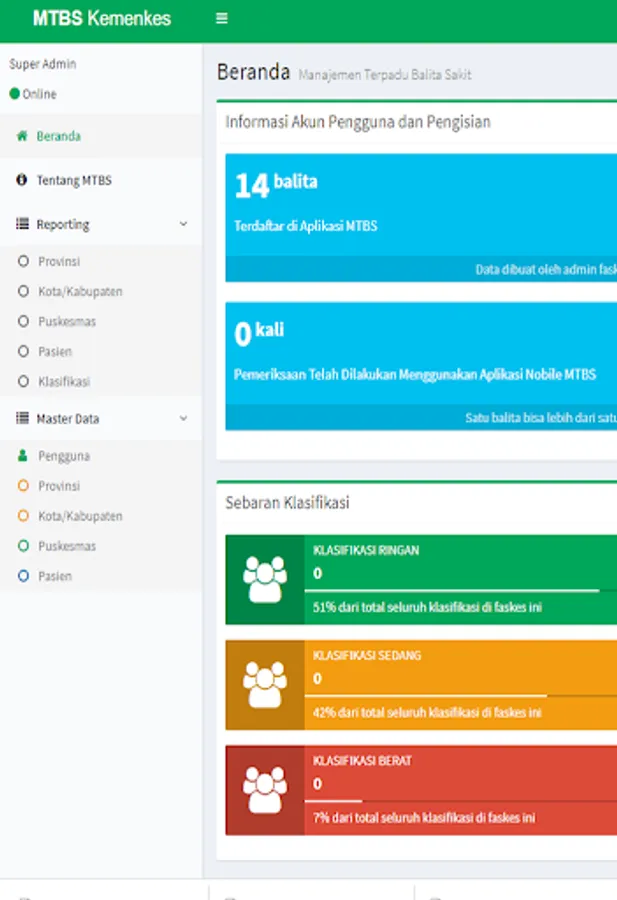Click the circle icon beside Reporting's Provinsi
The height and width of the screenshot is (900, 617).
[x=23, y=261]
